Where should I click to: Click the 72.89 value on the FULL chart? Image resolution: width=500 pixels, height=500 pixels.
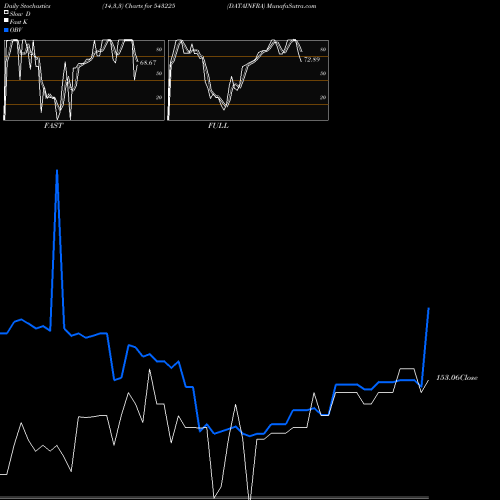click(312, 60)
